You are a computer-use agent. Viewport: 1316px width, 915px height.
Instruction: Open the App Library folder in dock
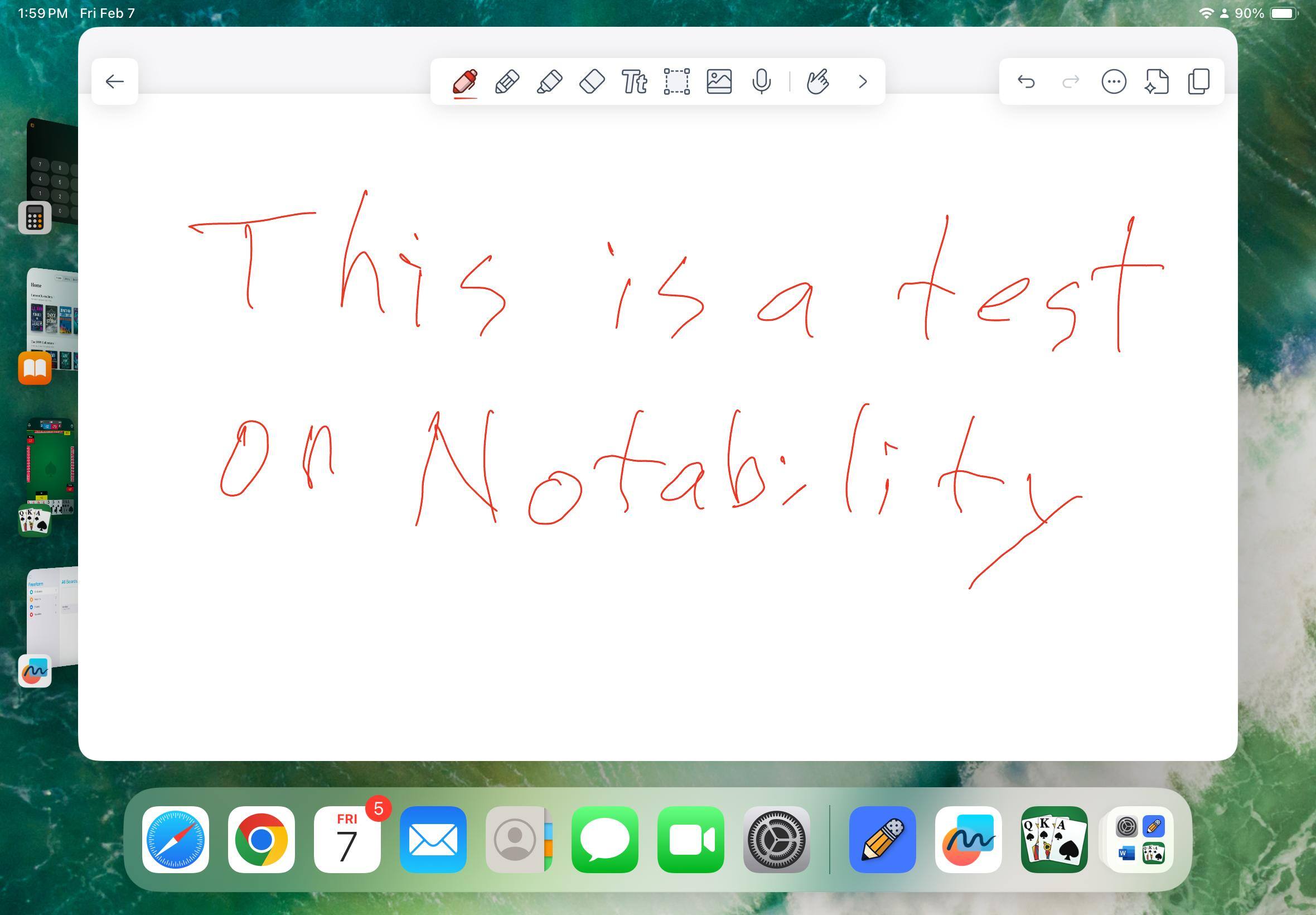(1140, 839)
